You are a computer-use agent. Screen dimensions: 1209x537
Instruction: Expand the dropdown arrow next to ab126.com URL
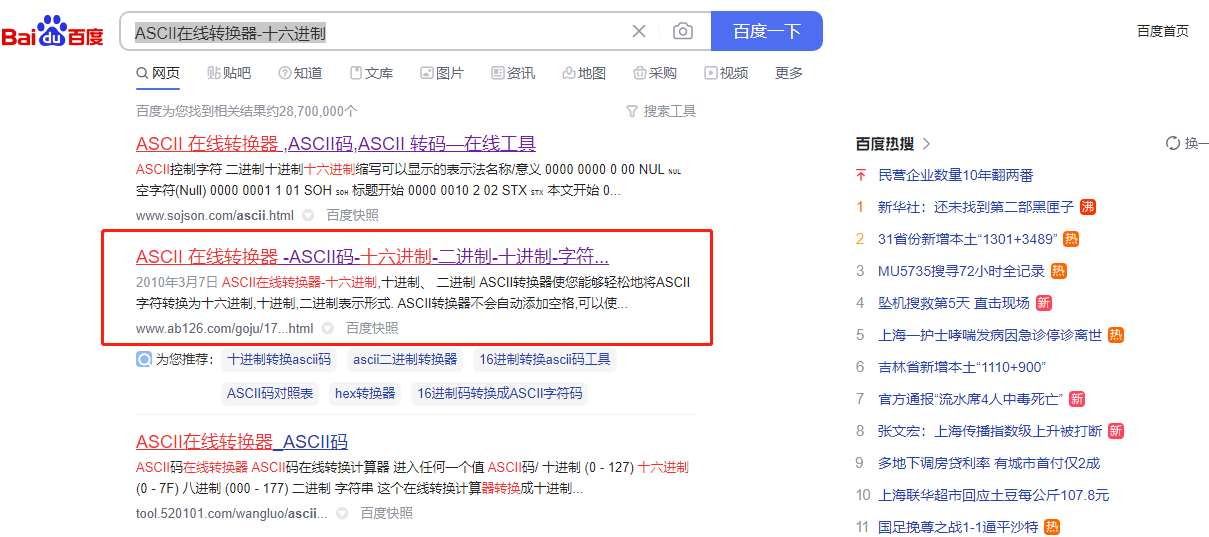click(327, 328)
